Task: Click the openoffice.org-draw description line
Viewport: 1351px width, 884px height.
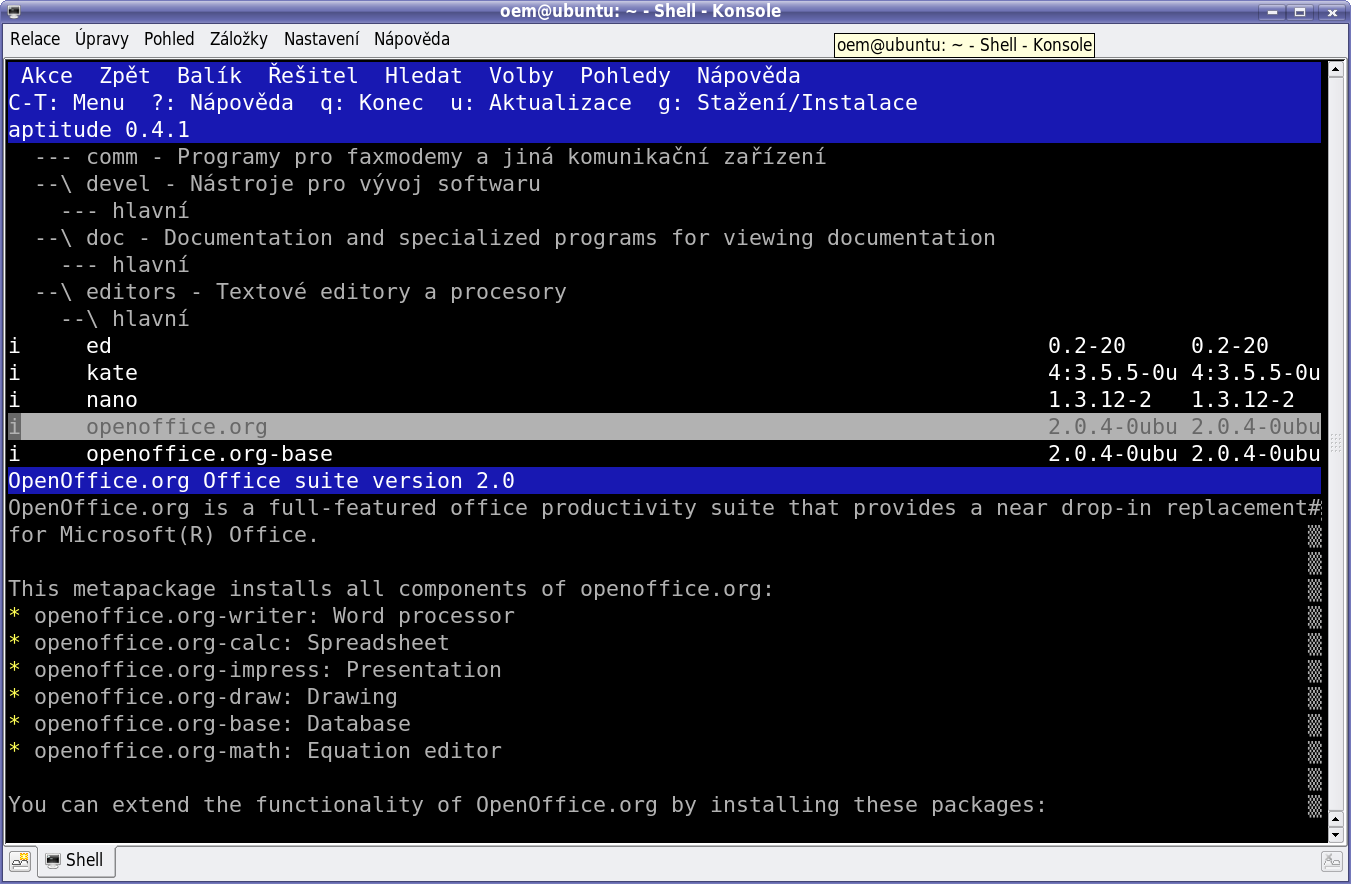Action: point(203,697)
